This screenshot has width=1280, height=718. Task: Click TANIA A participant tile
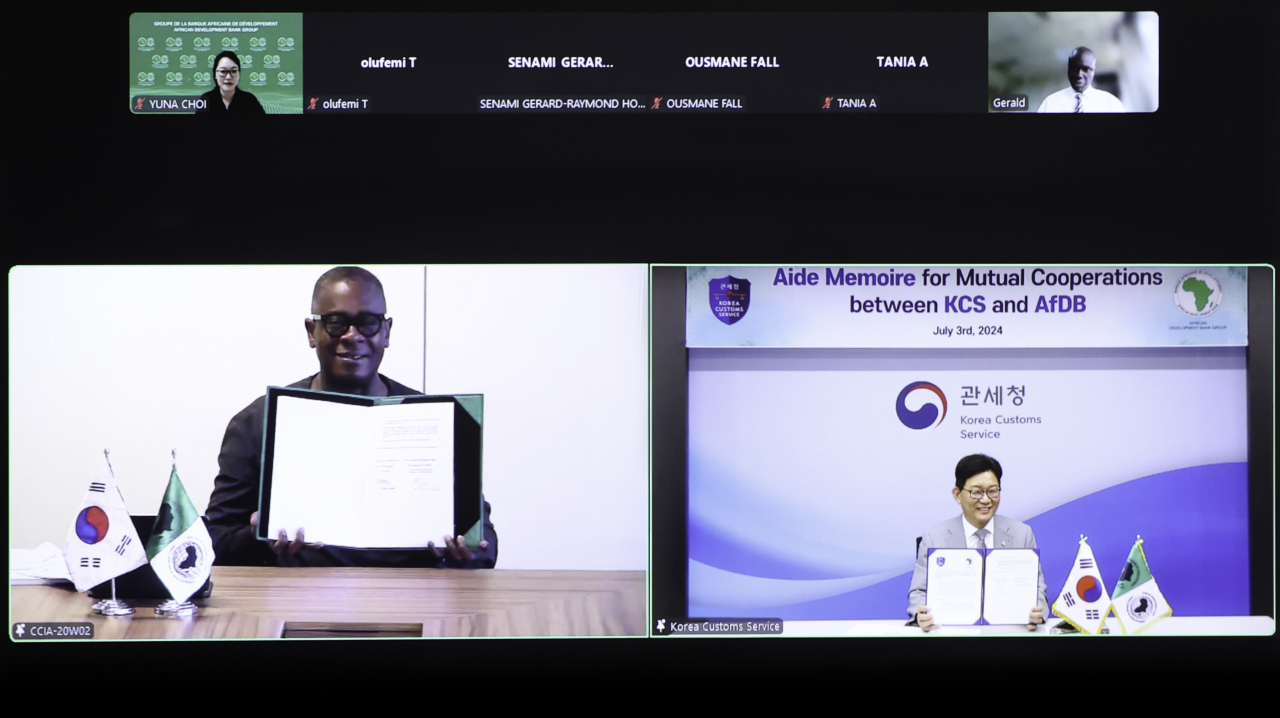[902, 62]
